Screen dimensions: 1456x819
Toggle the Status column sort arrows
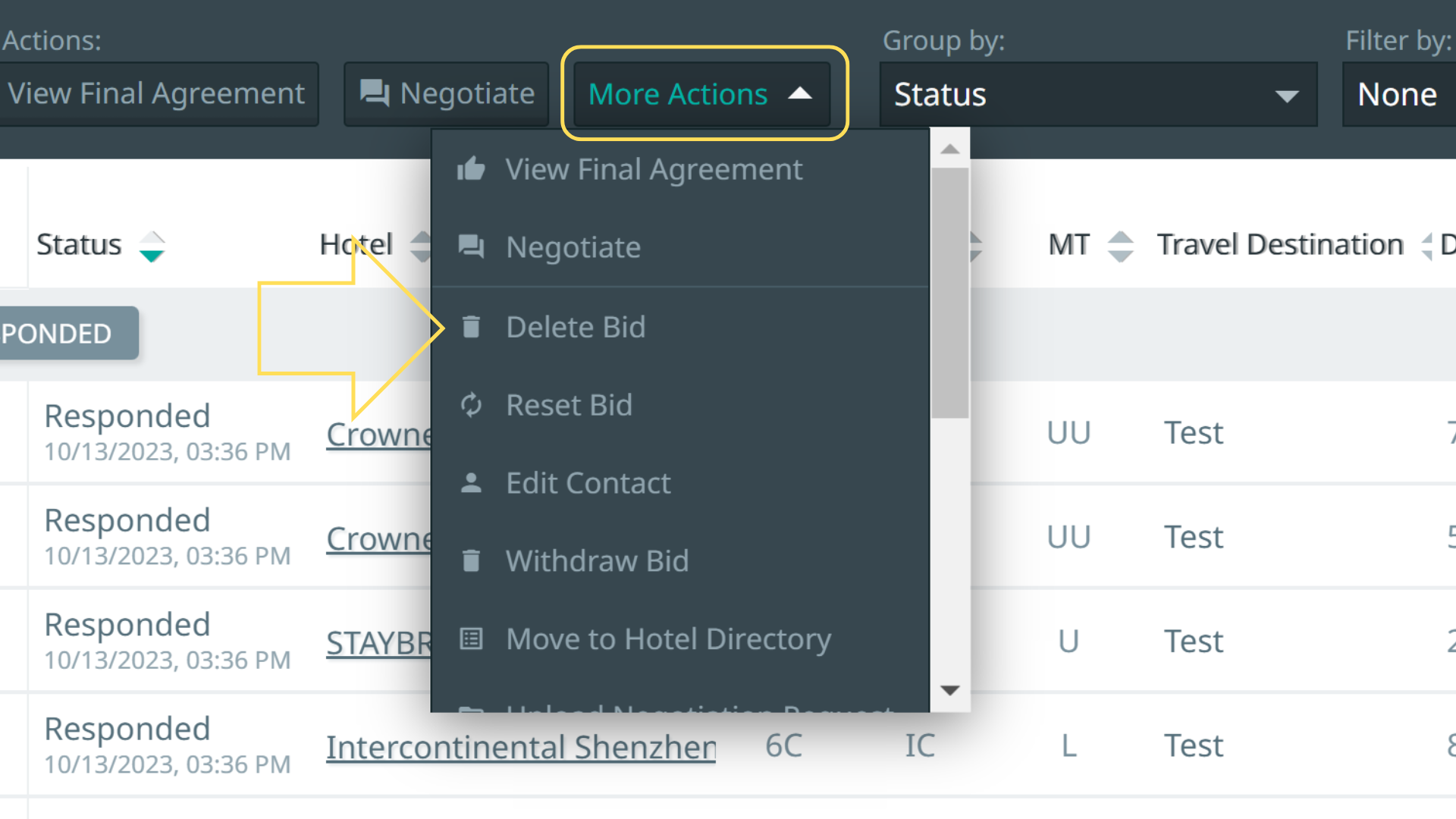tap(152, 246)
